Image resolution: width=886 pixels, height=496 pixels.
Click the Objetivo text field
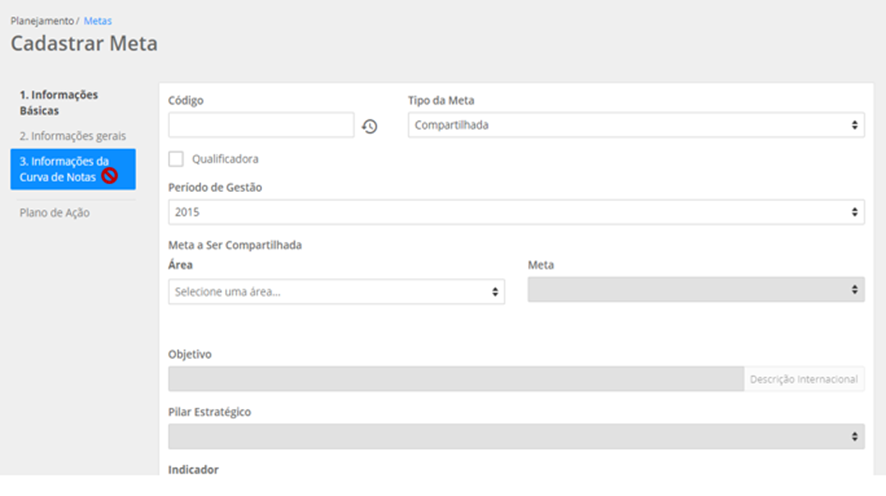[456, 379]
